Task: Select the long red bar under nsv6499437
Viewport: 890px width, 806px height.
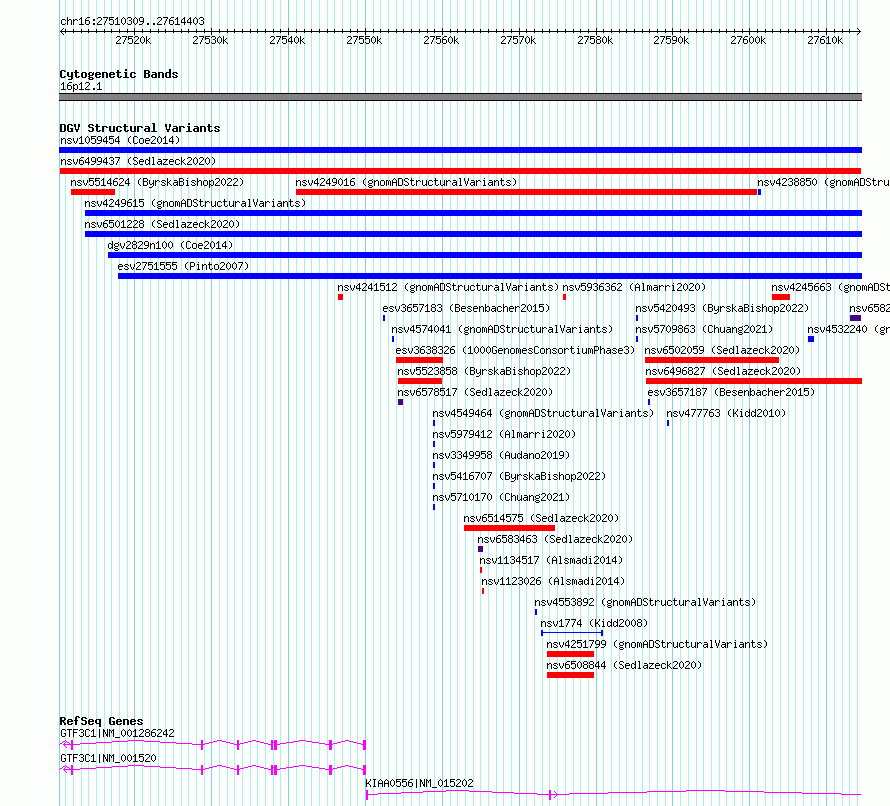Action: point(460,171)
